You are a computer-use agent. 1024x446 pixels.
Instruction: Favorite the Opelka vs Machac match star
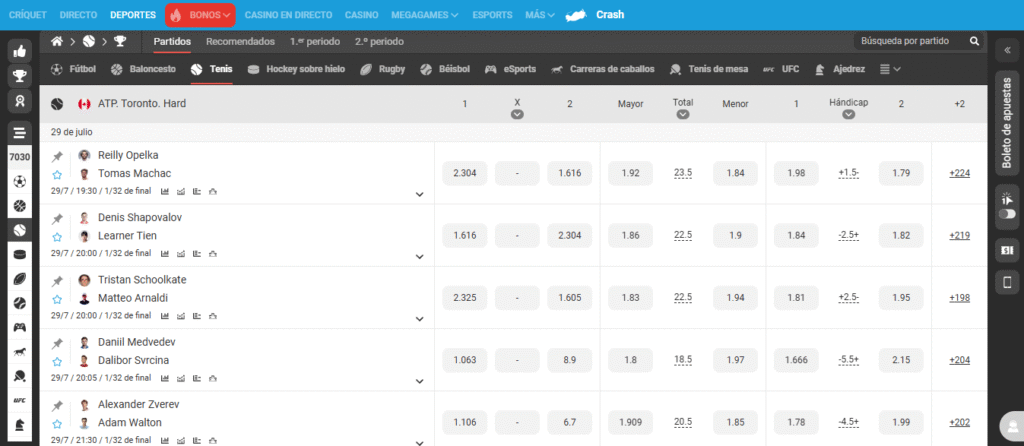(57, 174)
